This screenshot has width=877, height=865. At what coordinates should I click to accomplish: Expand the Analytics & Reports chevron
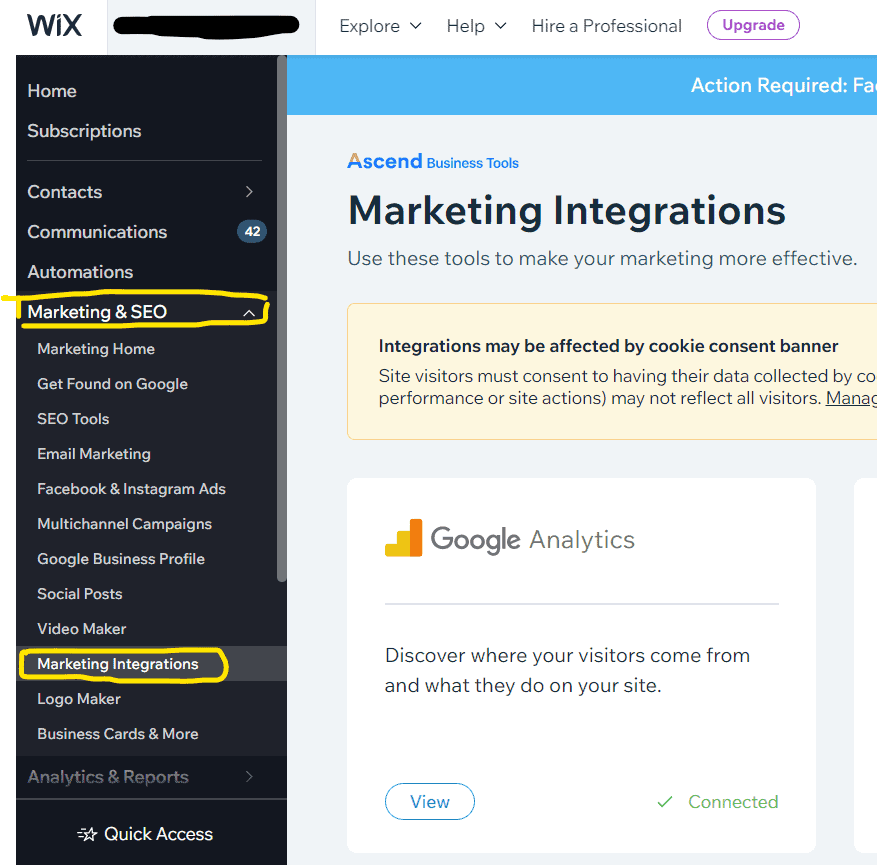coord(249,777)
